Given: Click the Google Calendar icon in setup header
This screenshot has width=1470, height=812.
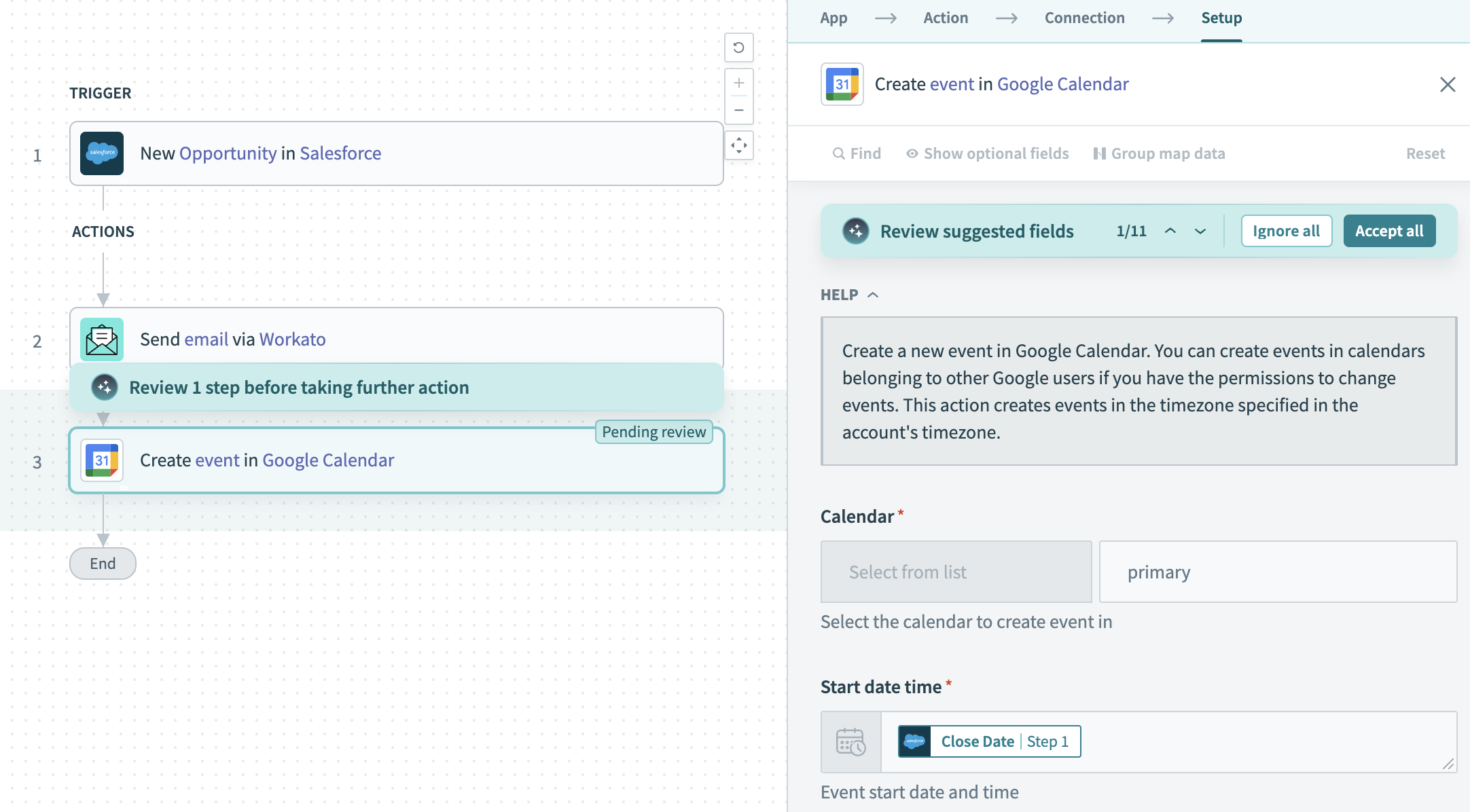Looking at the screenshot, I should click(x=842, y=84).
